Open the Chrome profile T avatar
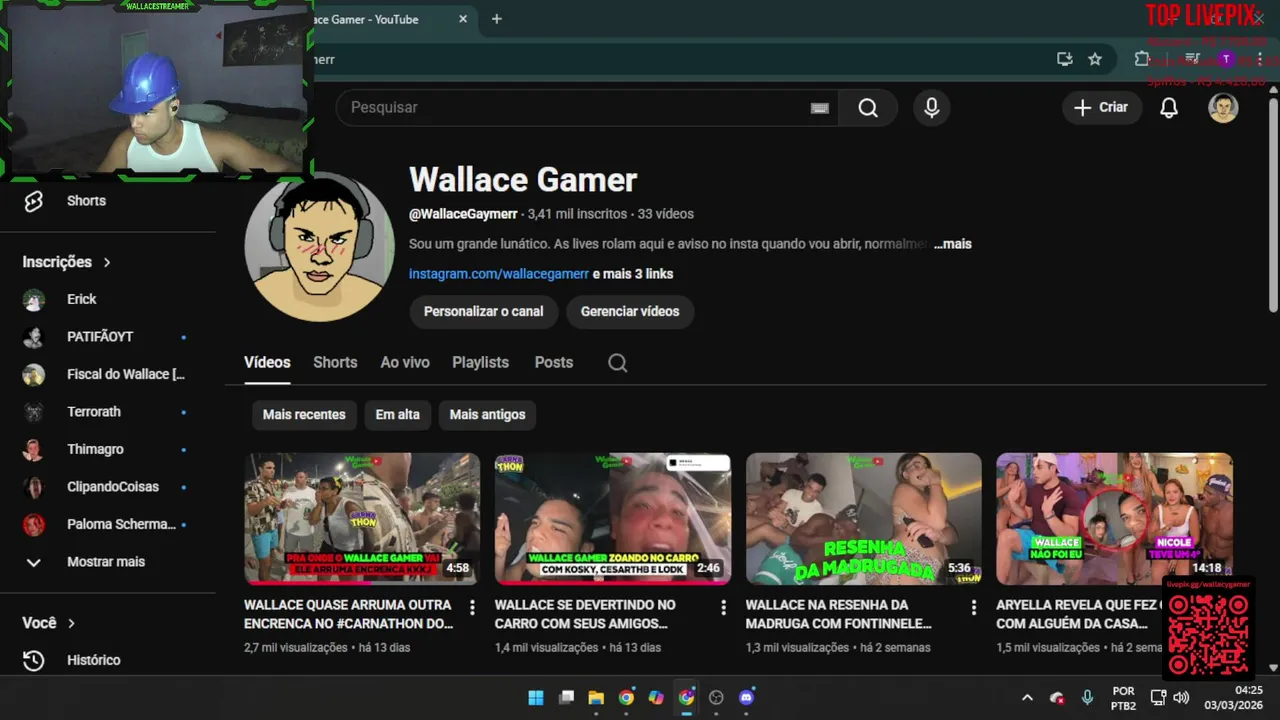1280x720 pixels. coord(1226,59)
